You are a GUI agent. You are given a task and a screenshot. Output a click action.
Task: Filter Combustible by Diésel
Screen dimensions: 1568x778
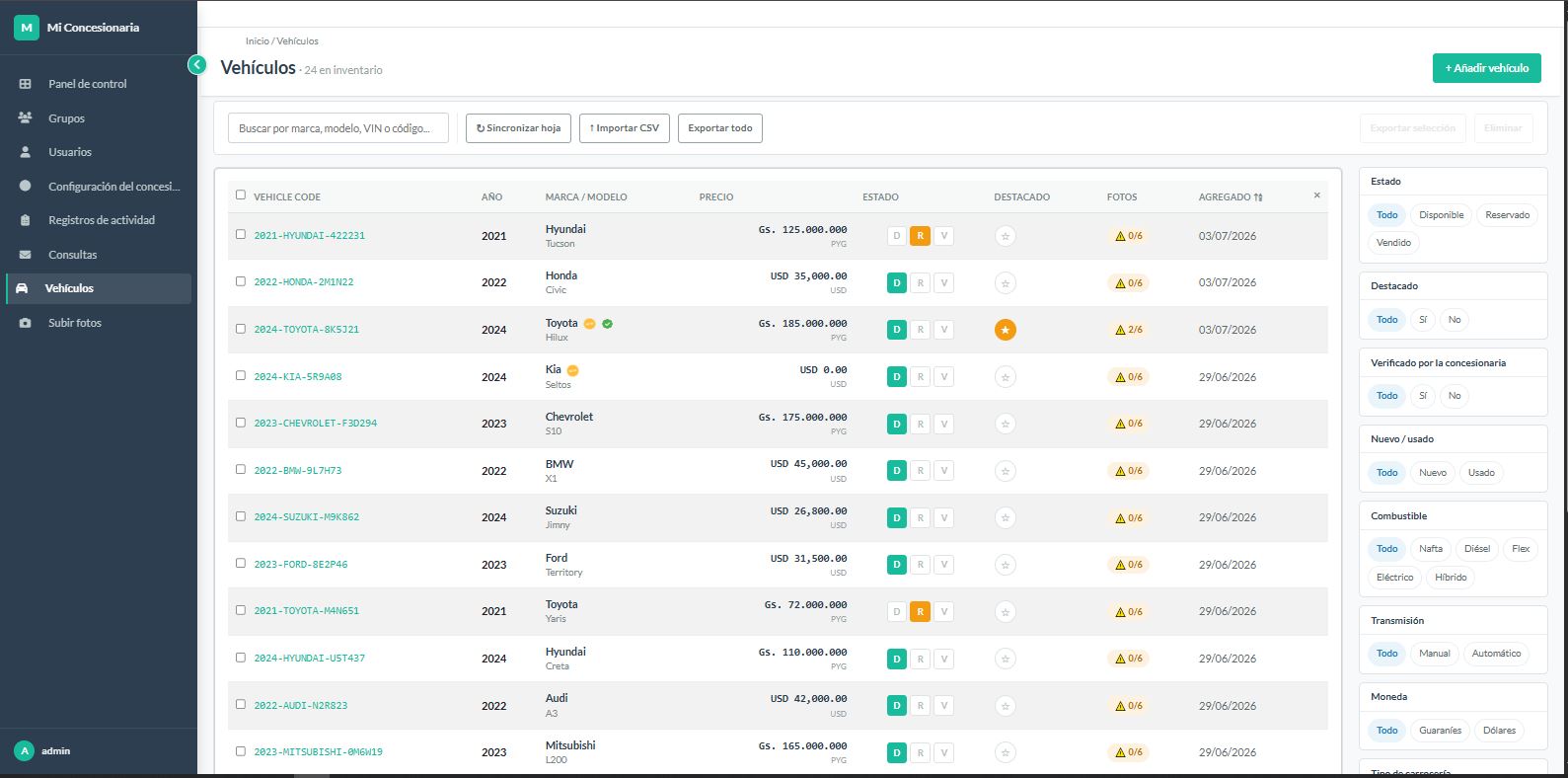click(x=1477, y=549)
